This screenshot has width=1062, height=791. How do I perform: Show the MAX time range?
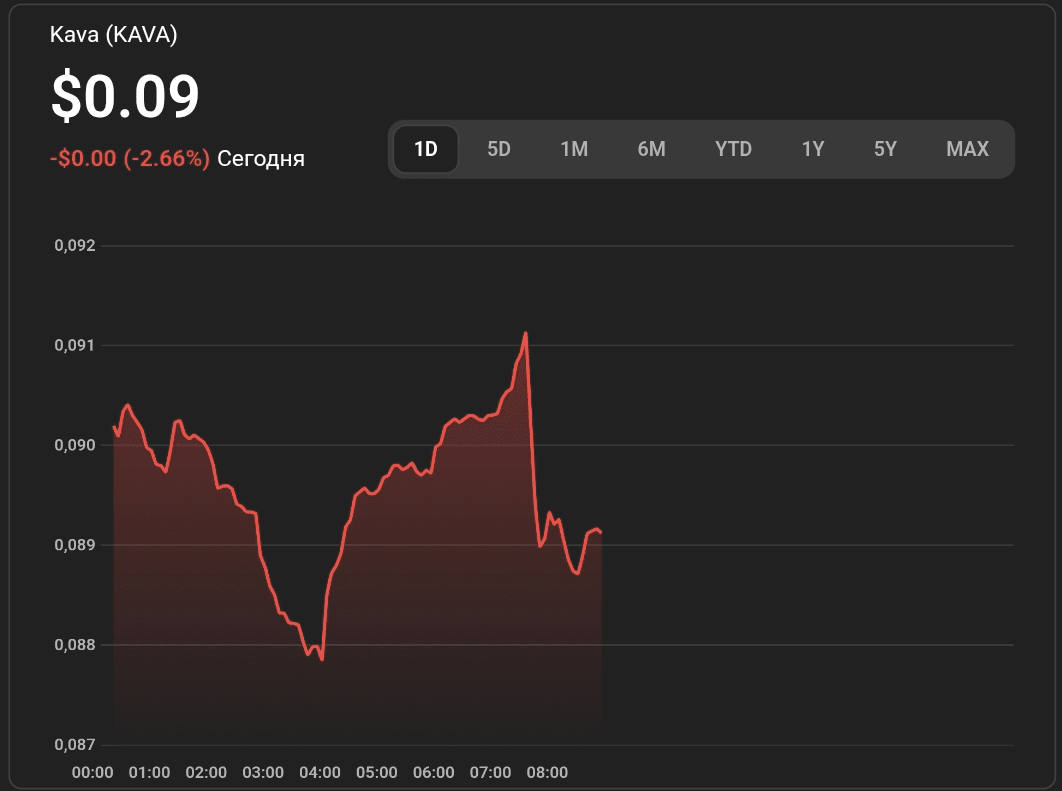pyautogui.click(x=967, y=149)
